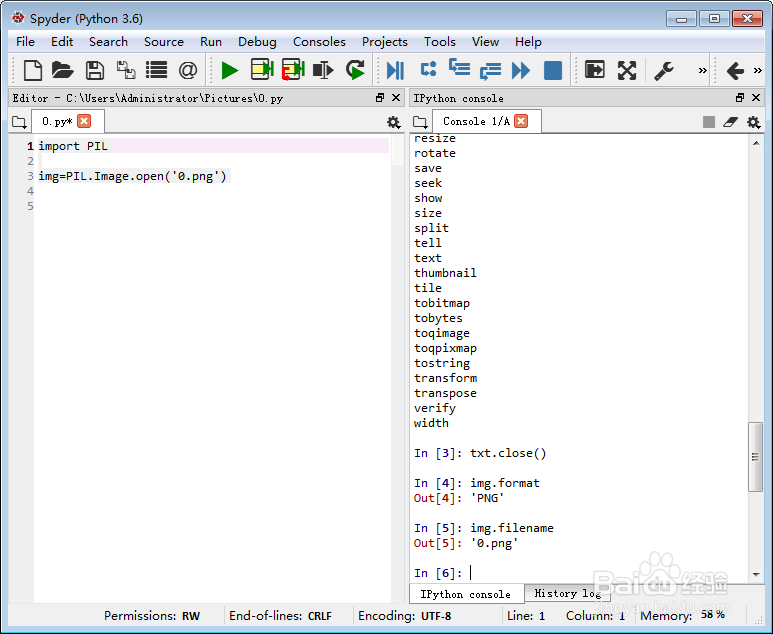
Task: Open editor options gear icon
Action: 393,122
